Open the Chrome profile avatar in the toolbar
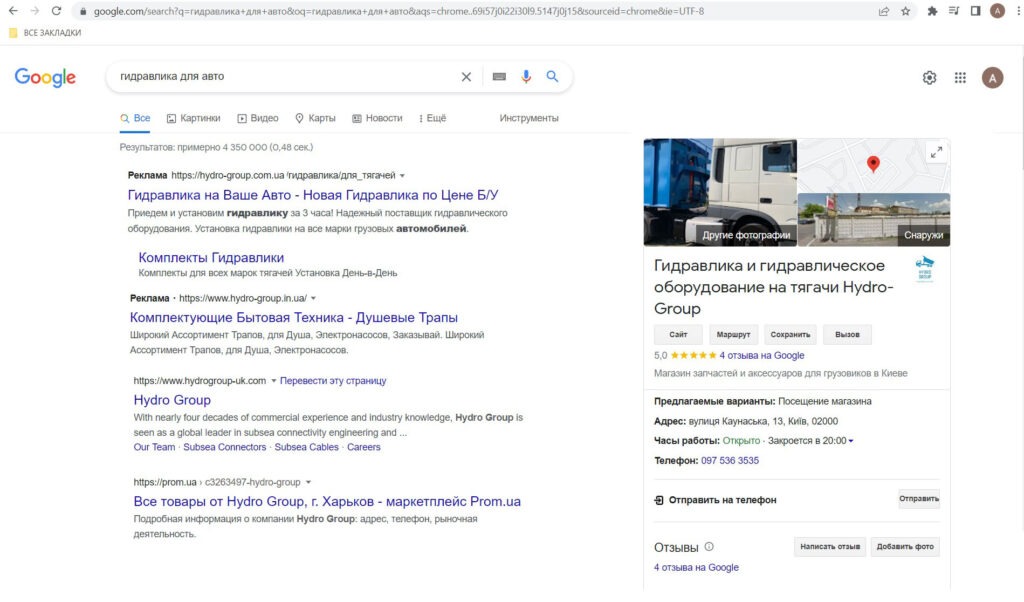 [x=997, y=11]
